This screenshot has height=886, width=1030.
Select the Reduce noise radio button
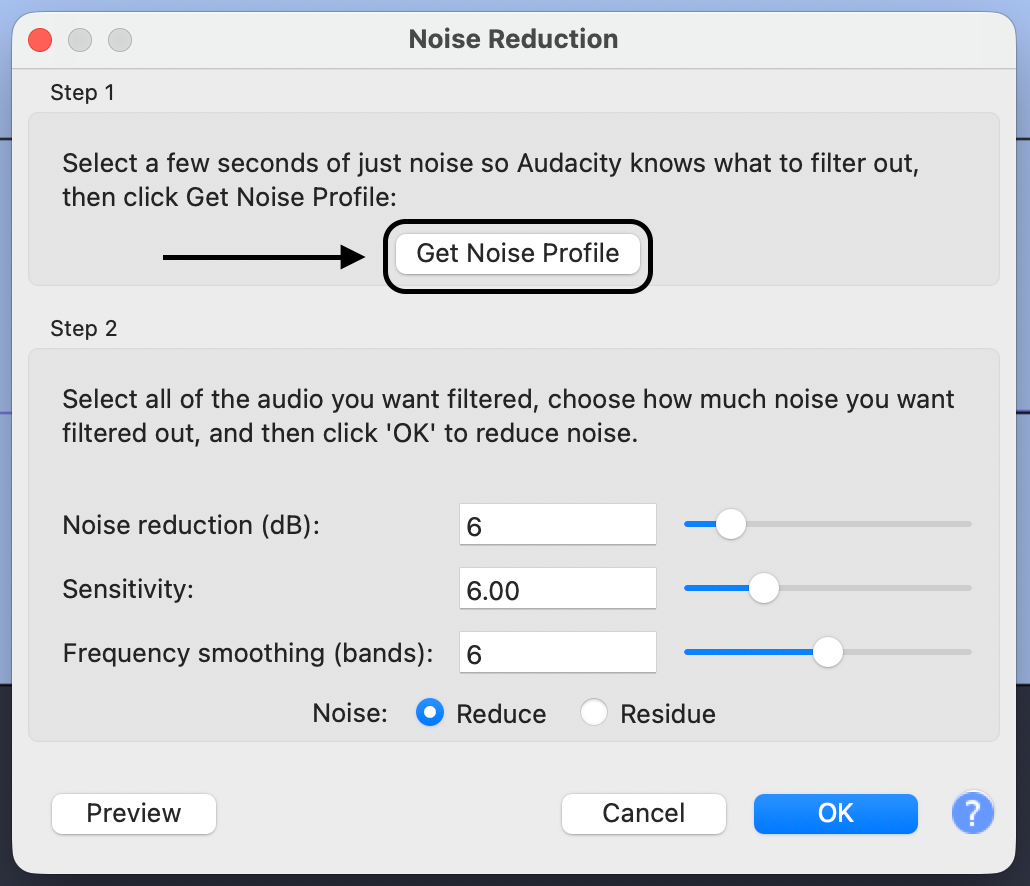point(430,713)
